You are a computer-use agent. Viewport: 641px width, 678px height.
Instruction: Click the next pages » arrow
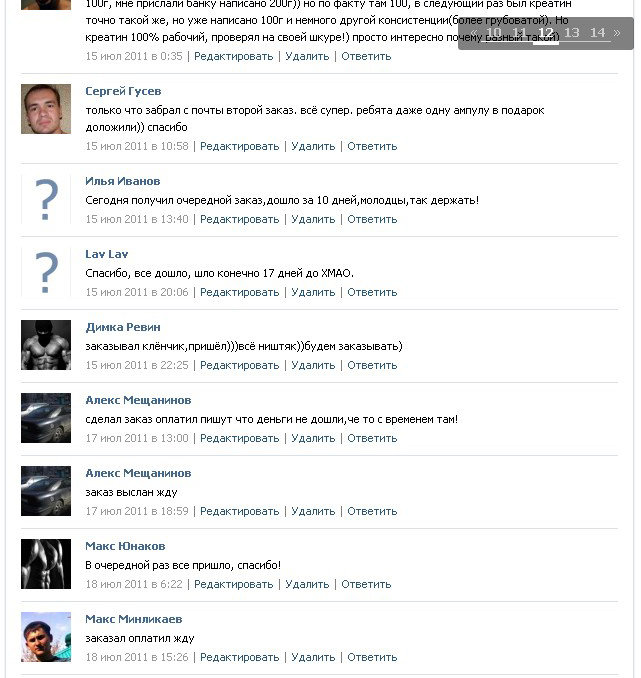tap(617, 33)
